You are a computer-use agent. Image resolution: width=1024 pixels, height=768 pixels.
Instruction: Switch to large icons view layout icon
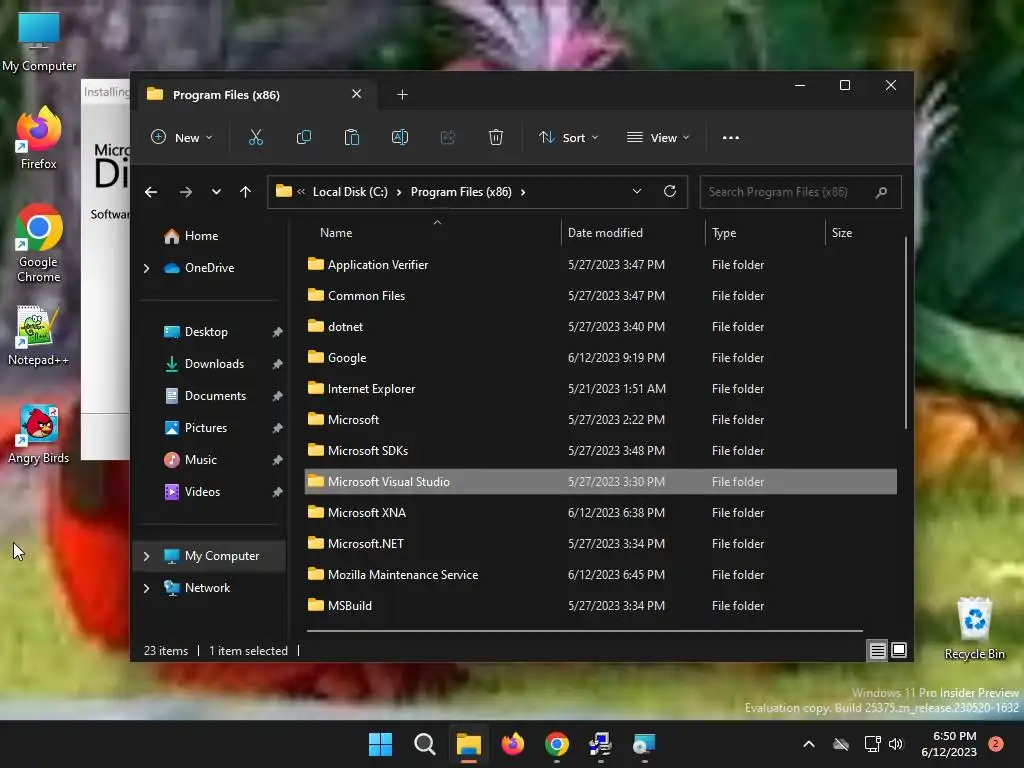(x=899, y=650)
